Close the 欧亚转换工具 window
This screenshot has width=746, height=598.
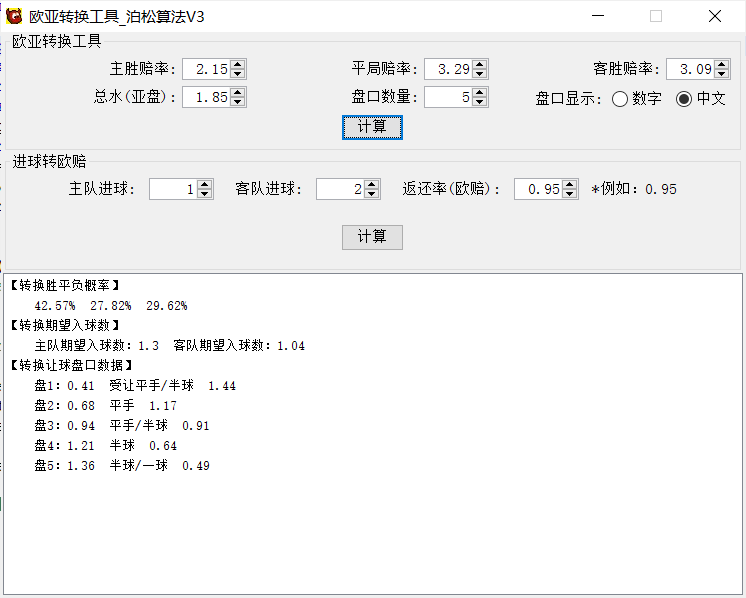[x=715, y=16]
